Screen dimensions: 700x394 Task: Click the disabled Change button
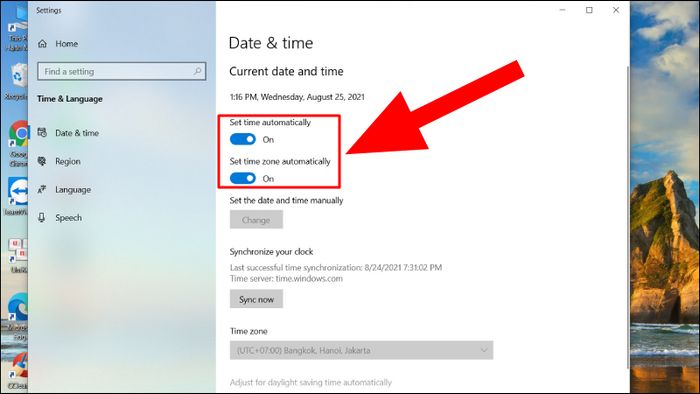click(x=256, y=220)
